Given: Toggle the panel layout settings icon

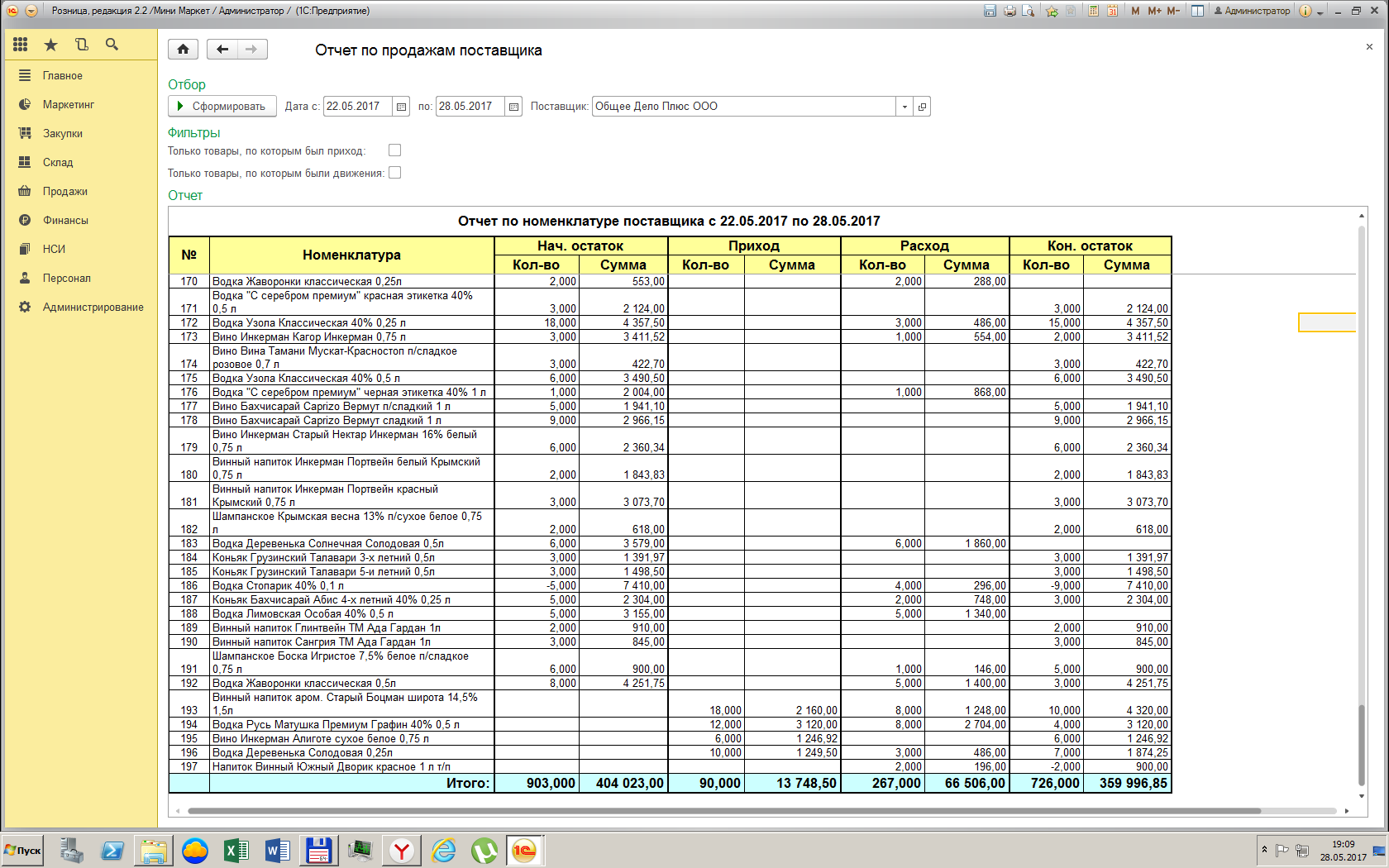Looking at the screenshot, I should tap(1197, 11).
